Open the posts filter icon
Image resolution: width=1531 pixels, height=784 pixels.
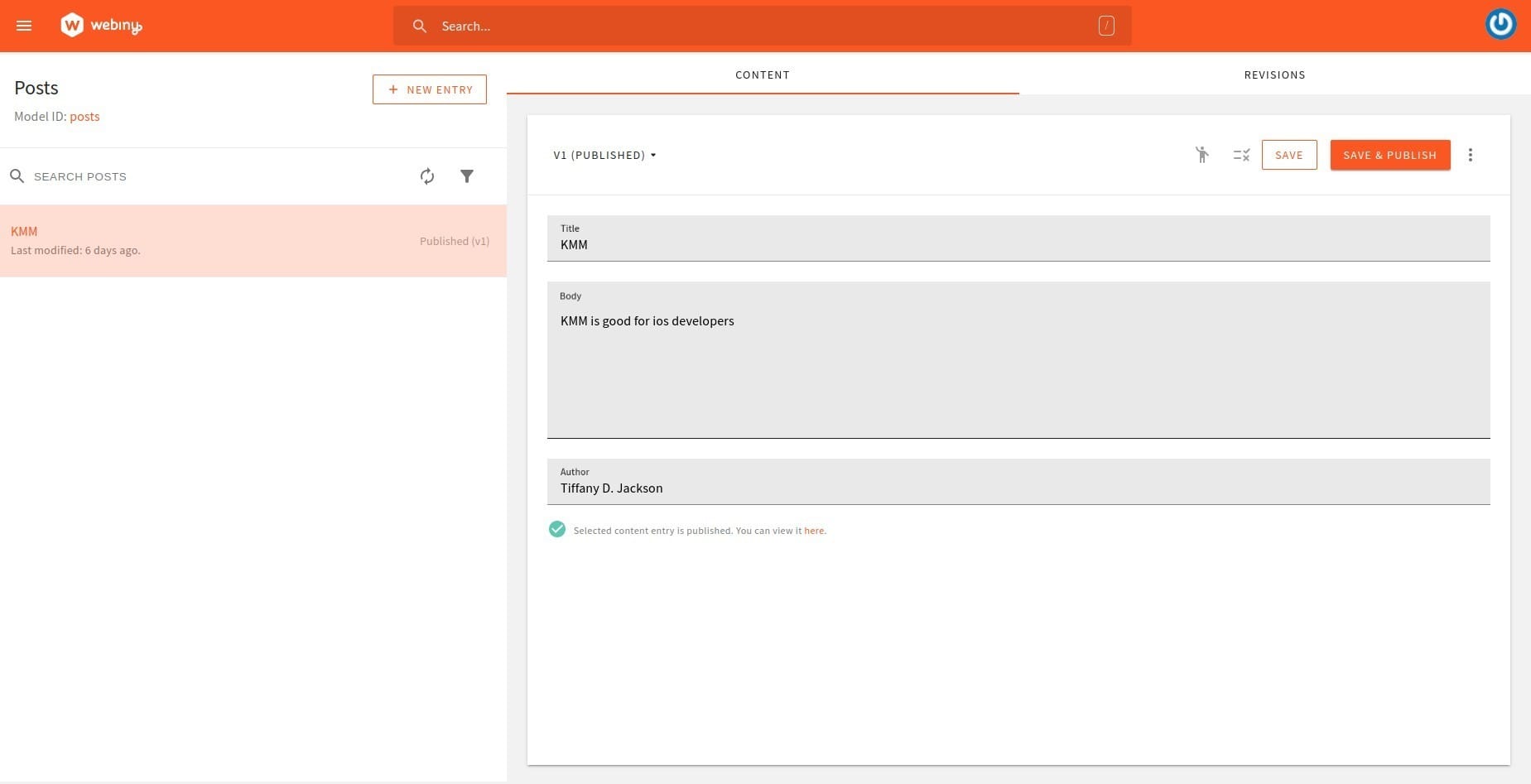(x=467, y=176)
